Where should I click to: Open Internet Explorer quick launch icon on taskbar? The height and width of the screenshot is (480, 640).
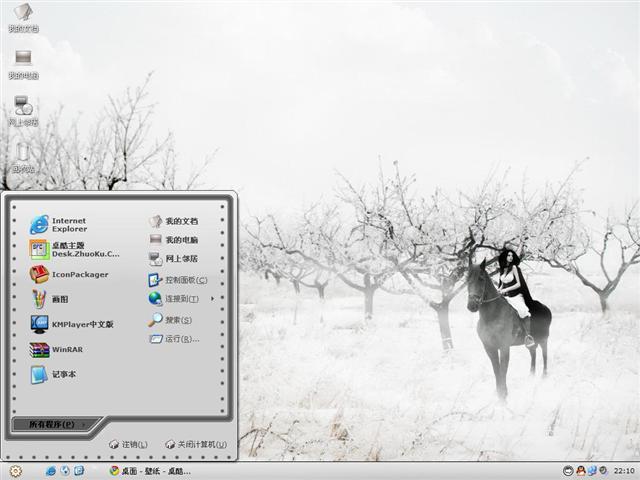(51, 471)
